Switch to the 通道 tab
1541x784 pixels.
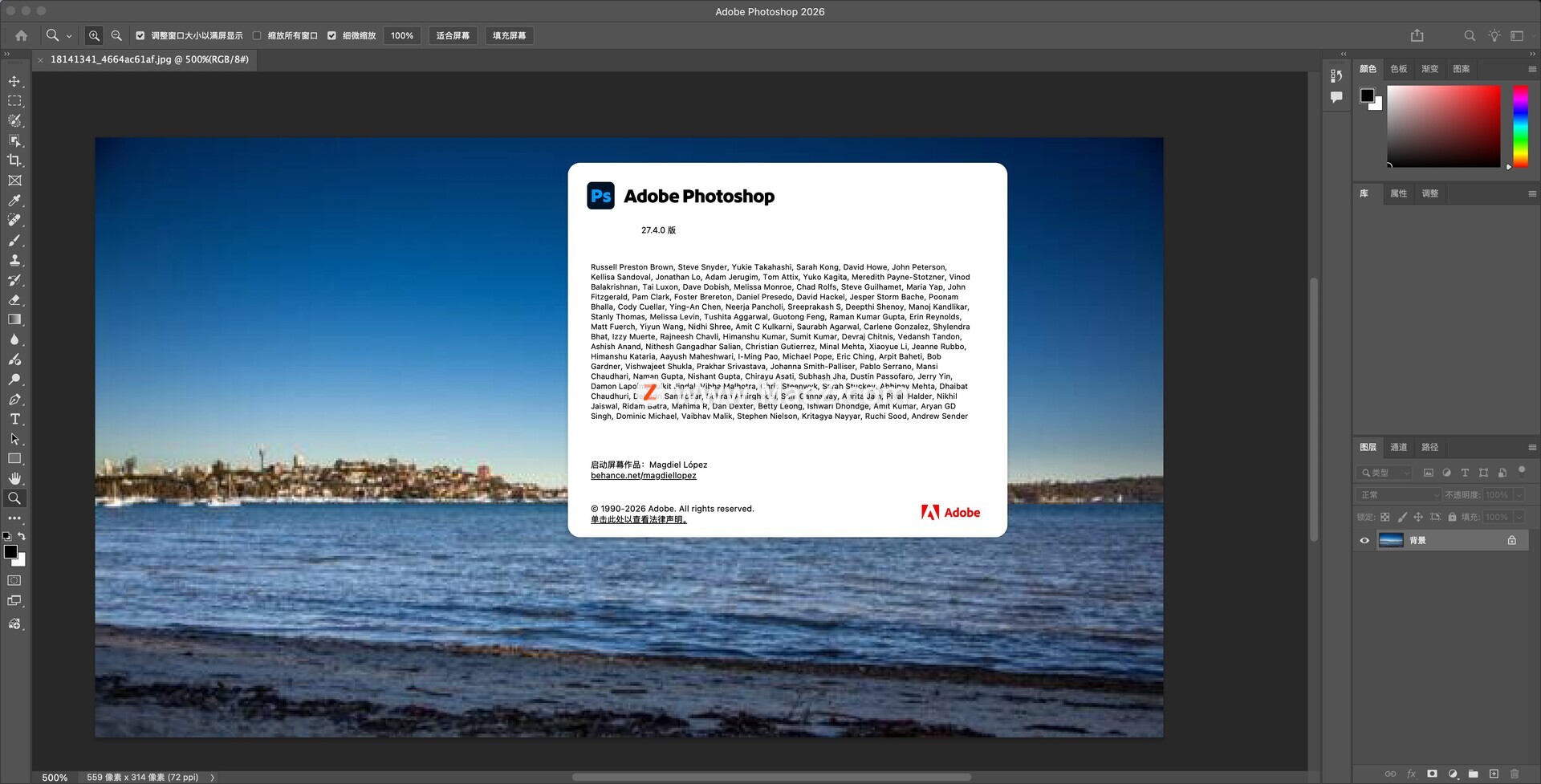[x=1398, y=447]
